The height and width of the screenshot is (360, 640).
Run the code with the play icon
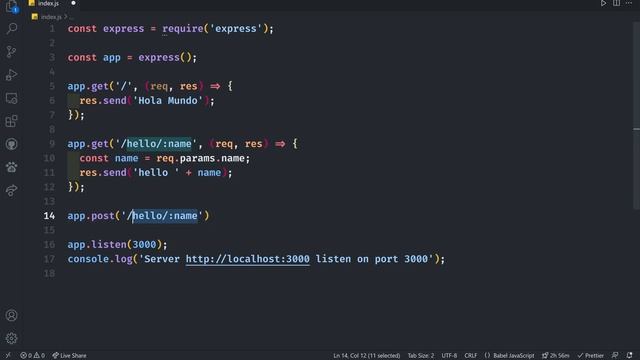click(603, 3)
